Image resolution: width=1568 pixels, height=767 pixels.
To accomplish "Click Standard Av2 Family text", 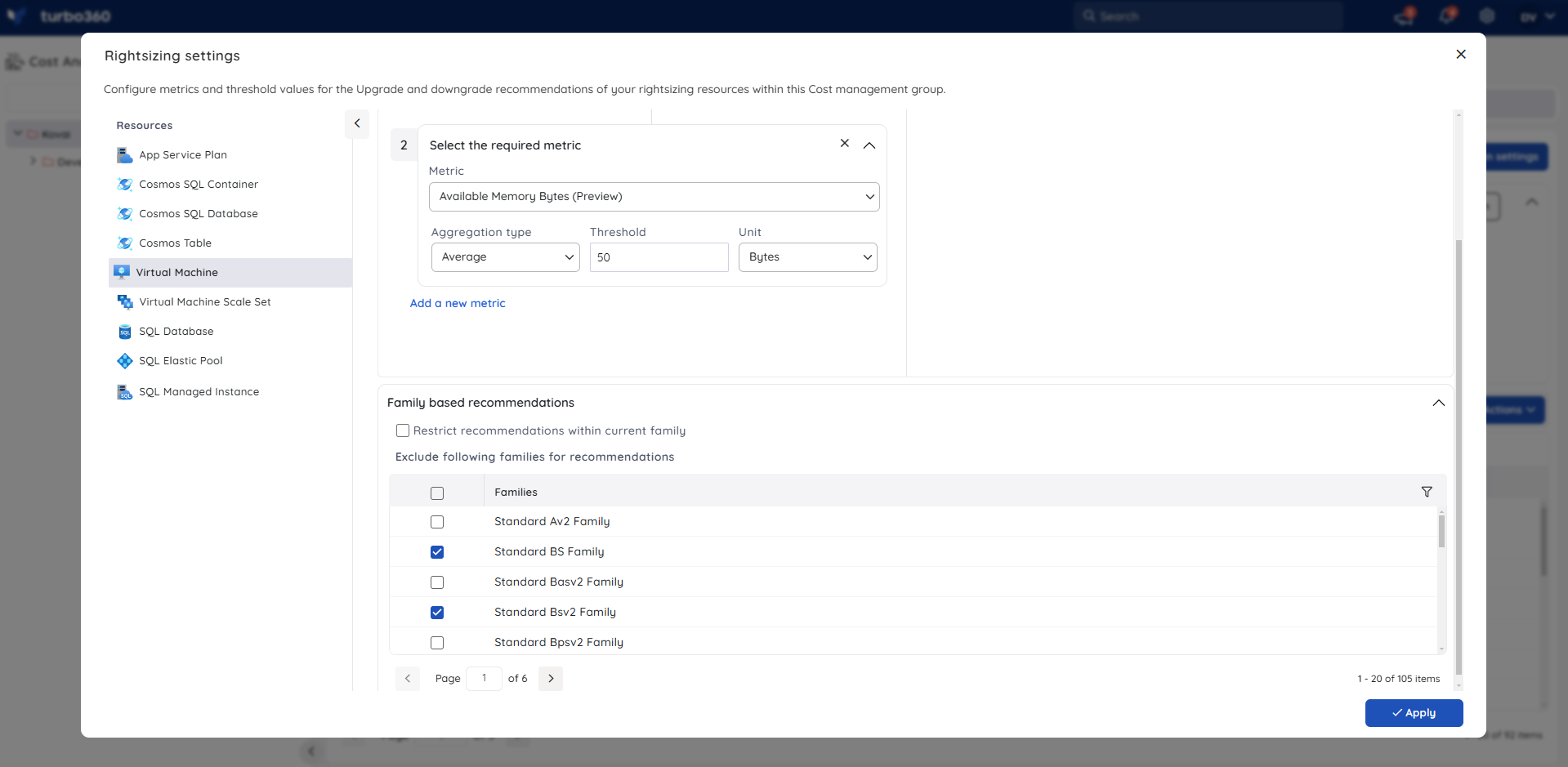I will click(x=552, y=522).
